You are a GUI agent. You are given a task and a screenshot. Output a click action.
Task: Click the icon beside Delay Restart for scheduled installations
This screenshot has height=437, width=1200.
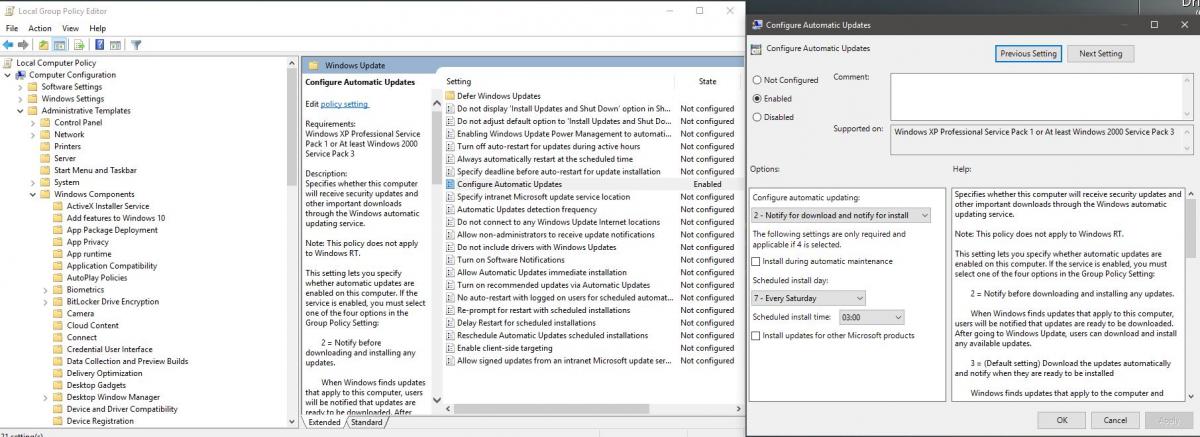pyautogui.click(x=449, y=323)
